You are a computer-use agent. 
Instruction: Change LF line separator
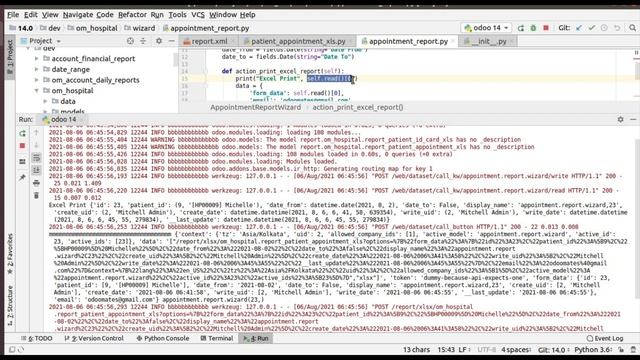(464, 349)
